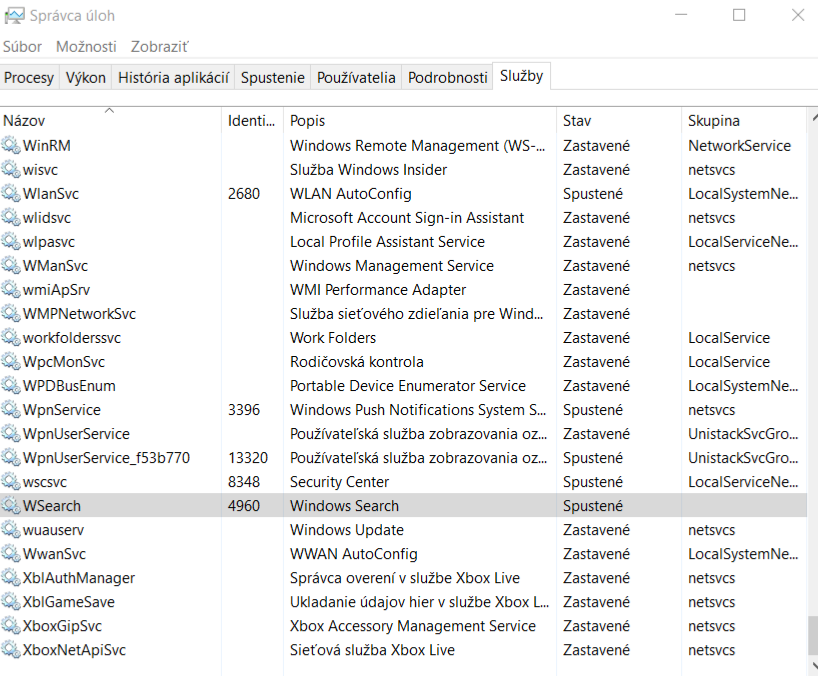The image size is (818, 676).
Task: Open the Podrobnosti tab
Action: 448,78
